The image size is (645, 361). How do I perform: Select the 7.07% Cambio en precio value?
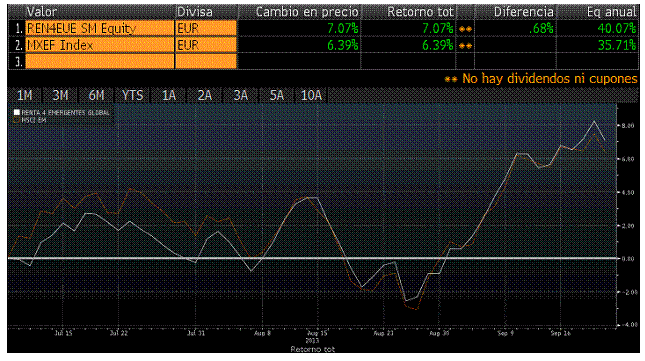pos(343,28)
